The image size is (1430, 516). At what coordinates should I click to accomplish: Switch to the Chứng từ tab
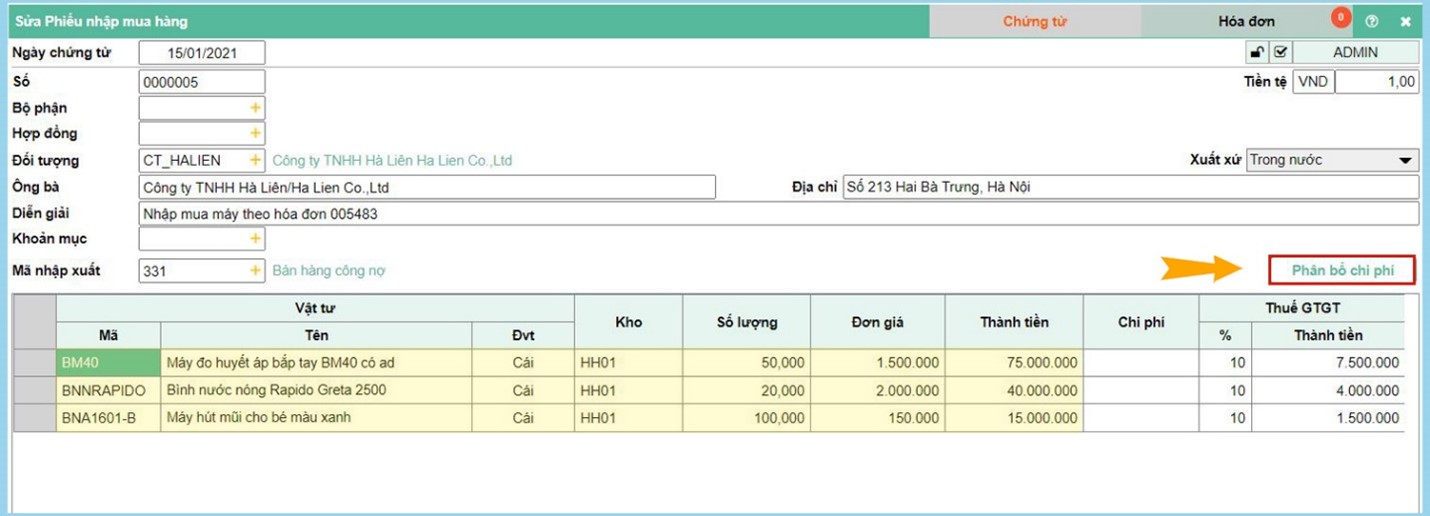(x=1034, y=21)
